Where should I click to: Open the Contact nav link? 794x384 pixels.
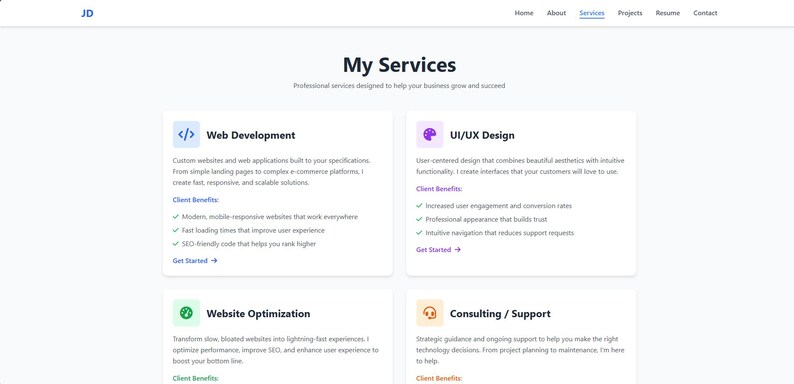click(705, 13)
